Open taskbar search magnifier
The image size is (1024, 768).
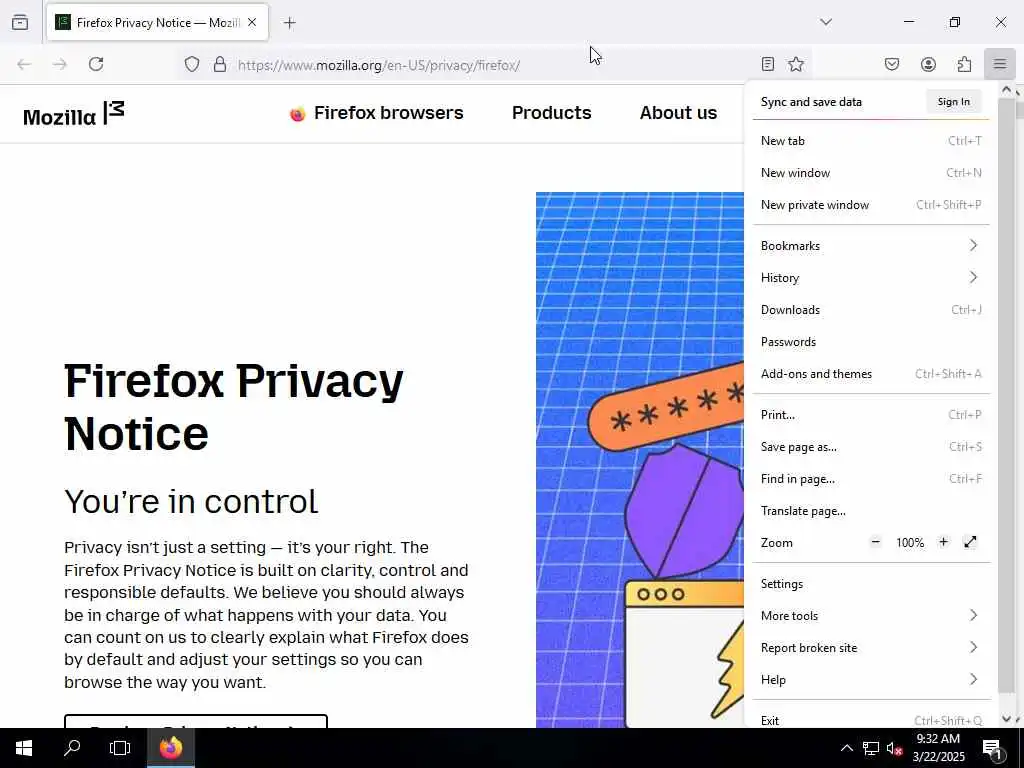[x=72, y=748]
